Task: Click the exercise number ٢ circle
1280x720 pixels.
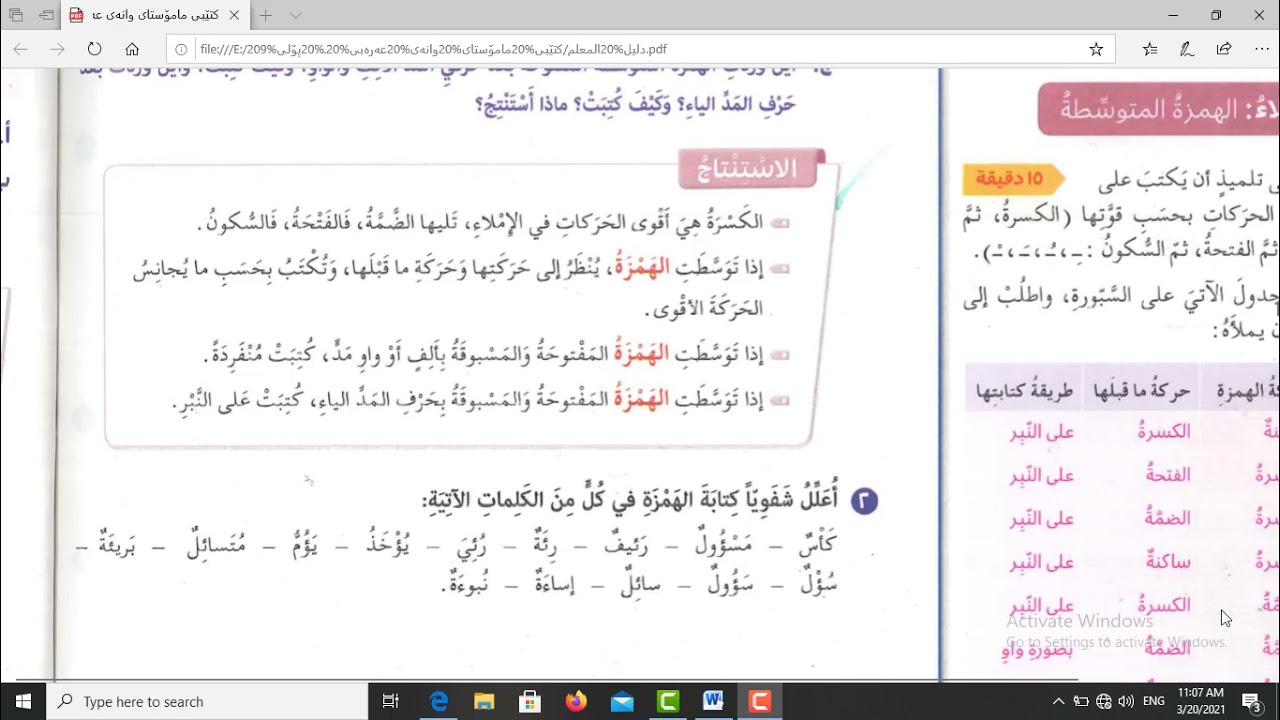Action: click(x=865, y=501)
